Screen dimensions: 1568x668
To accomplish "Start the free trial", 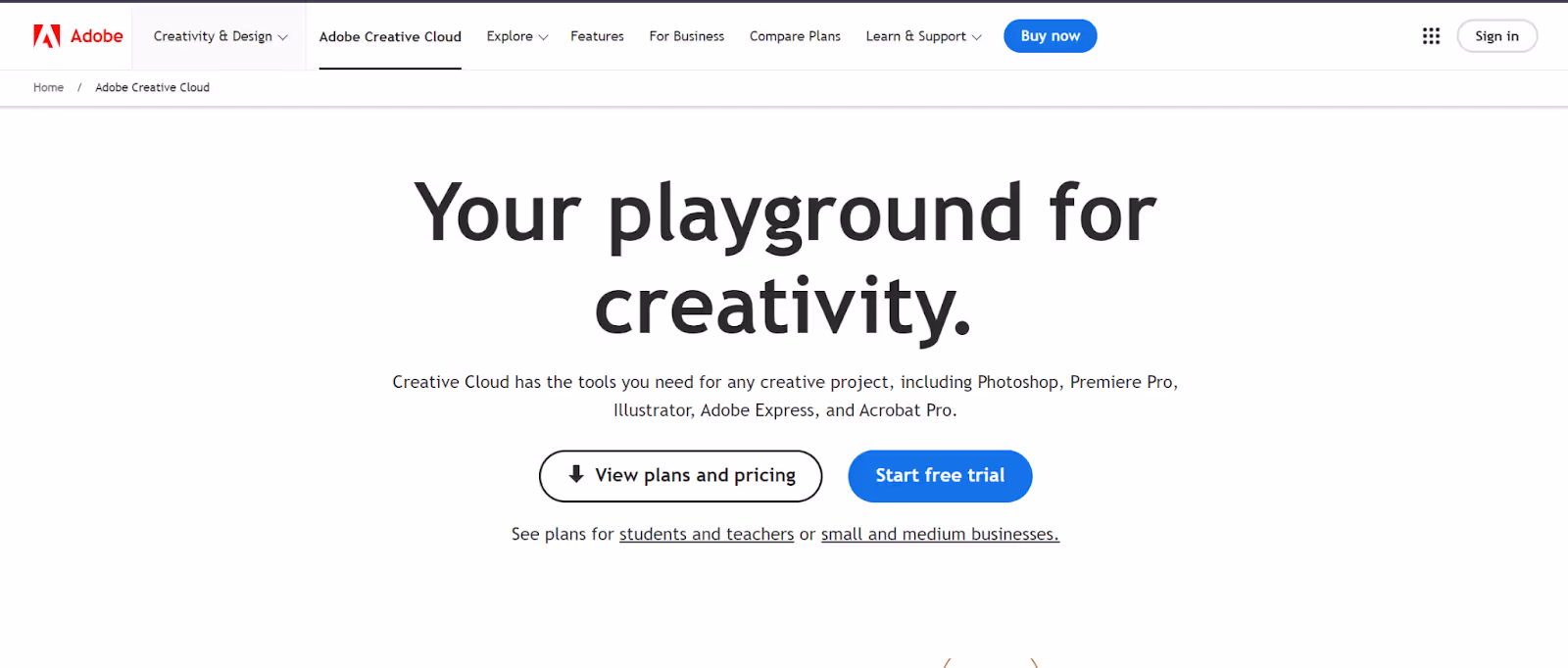I will click(x=940, y=476).
